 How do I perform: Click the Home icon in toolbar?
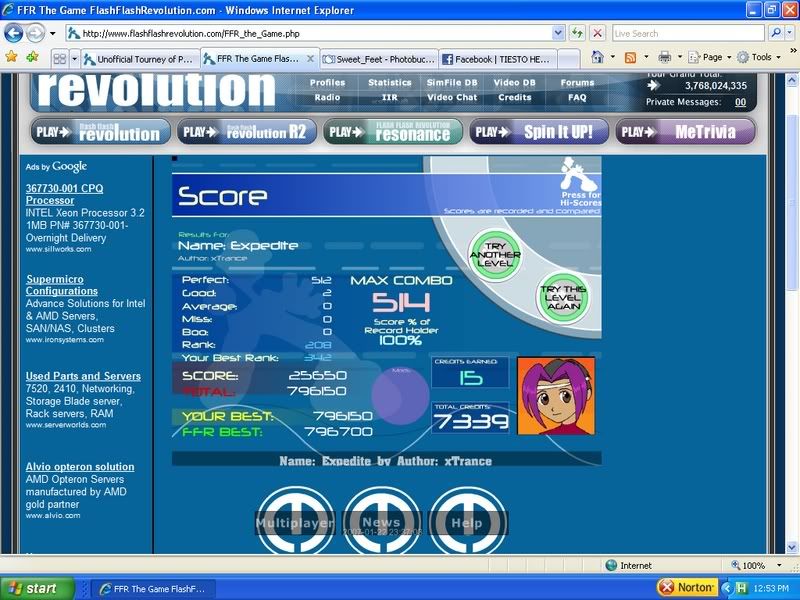(x=597, y=57)
